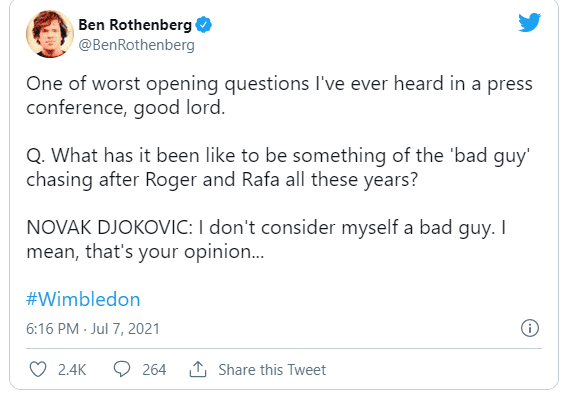The height and width of the screenshot is (400, 574).
Task: Click the blue verified badge
Action: click(x=204, y=25)
